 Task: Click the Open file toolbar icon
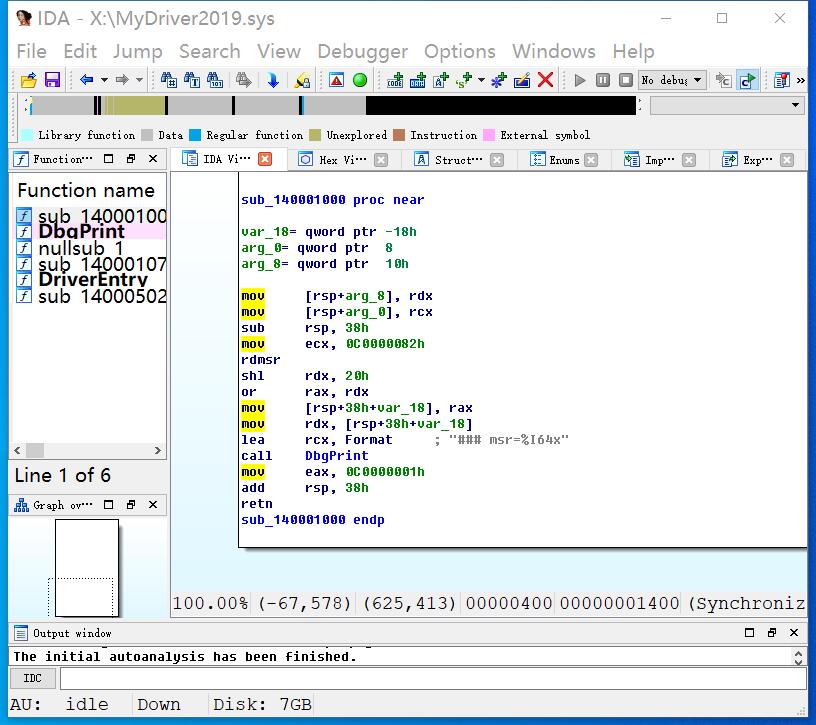28,80
